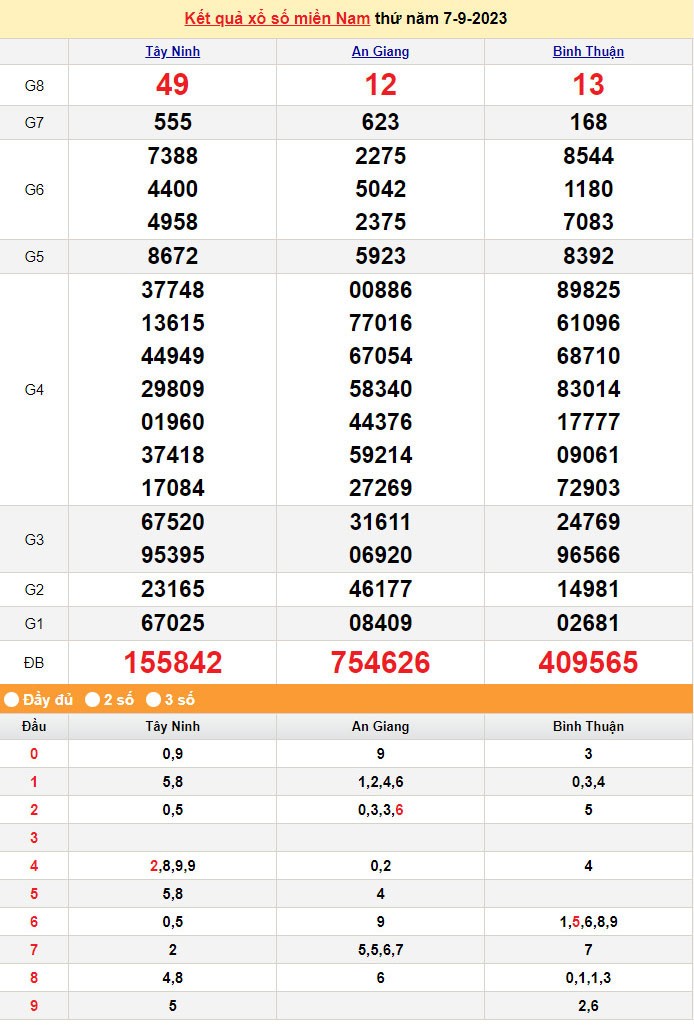
Task: Click G2 number 46177
Action: tap(380, 589)
